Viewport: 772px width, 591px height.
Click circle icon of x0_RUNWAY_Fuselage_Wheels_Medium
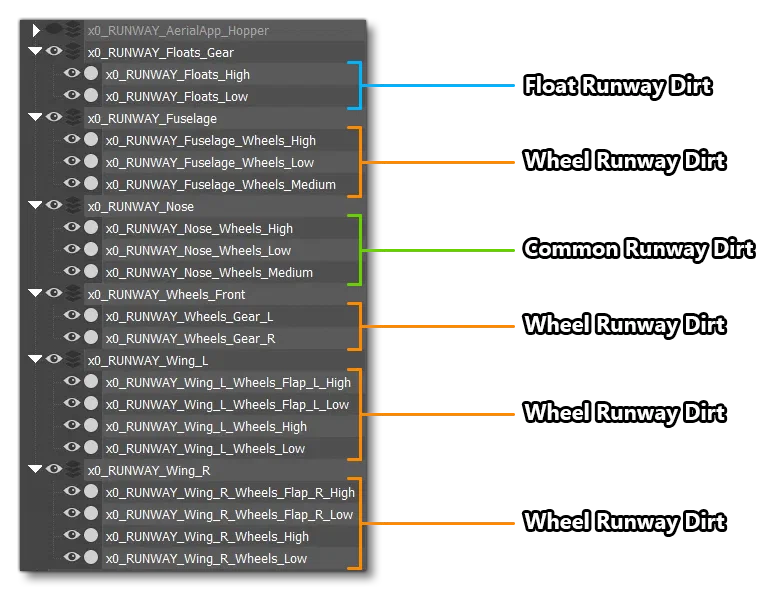[91, 183]
